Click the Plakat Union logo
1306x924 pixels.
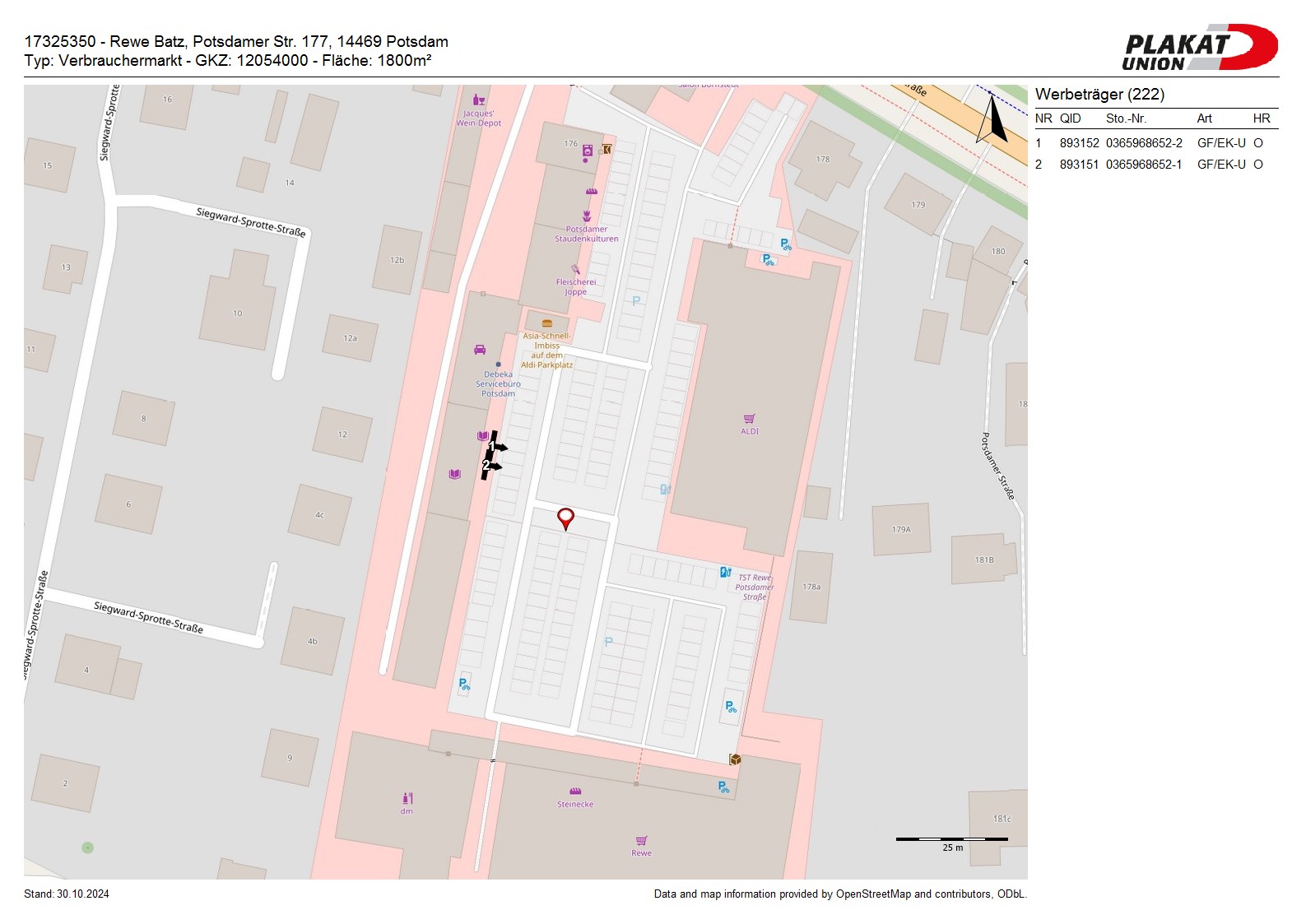1199,48
